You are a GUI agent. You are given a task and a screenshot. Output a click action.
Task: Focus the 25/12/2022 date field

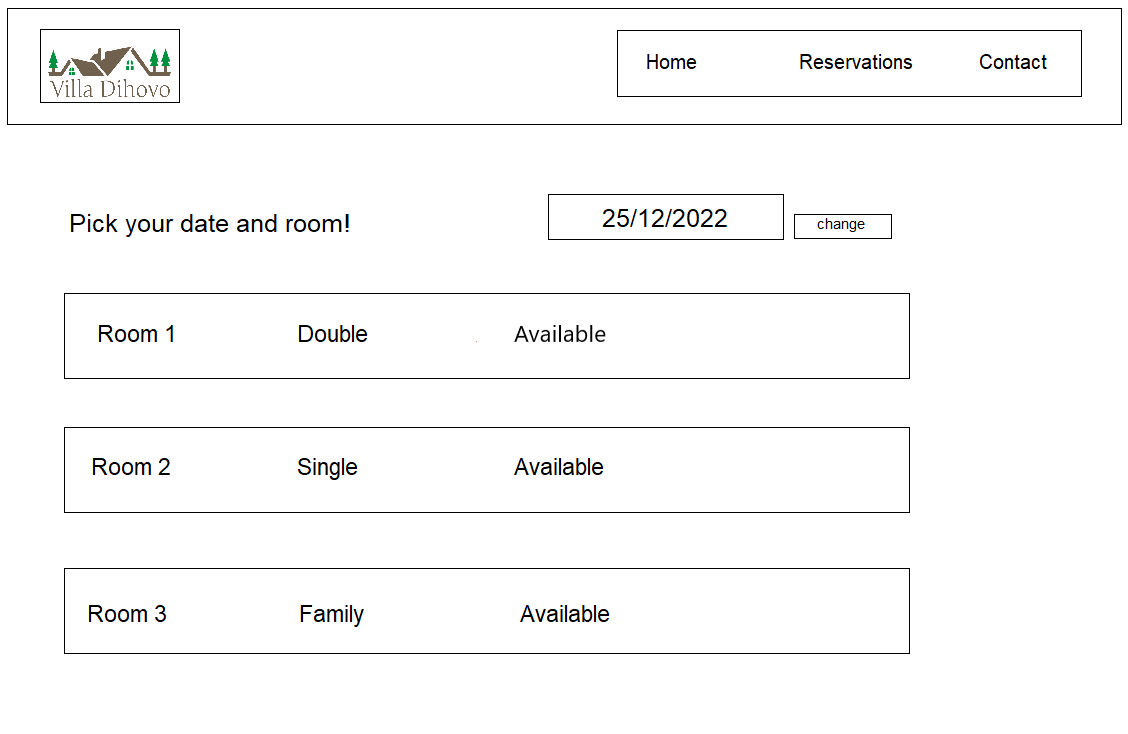(665, 218)
